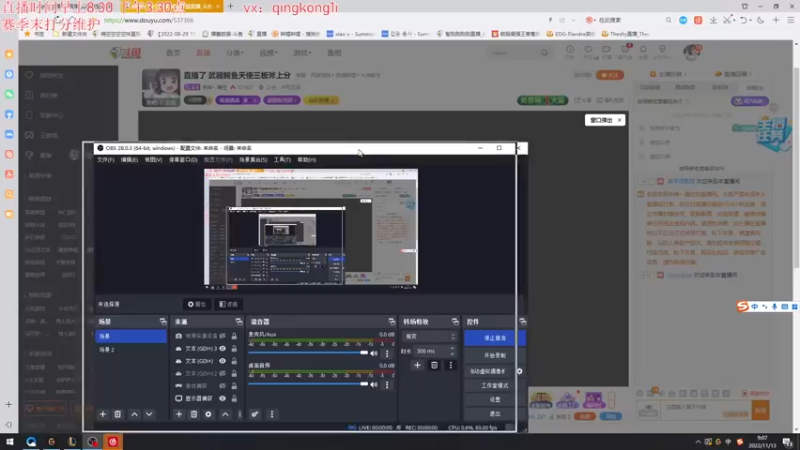Open OBS icon on Windows taskbar
The image size is (800, 450).
(x=92, y=442)
